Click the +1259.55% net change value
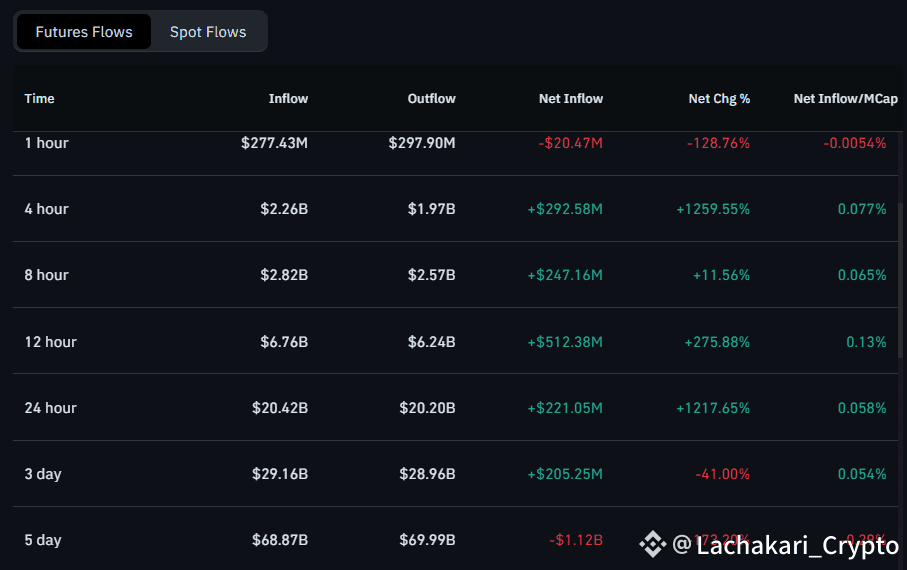The width and height of the screenshot is (907, 570). [711, 209]
